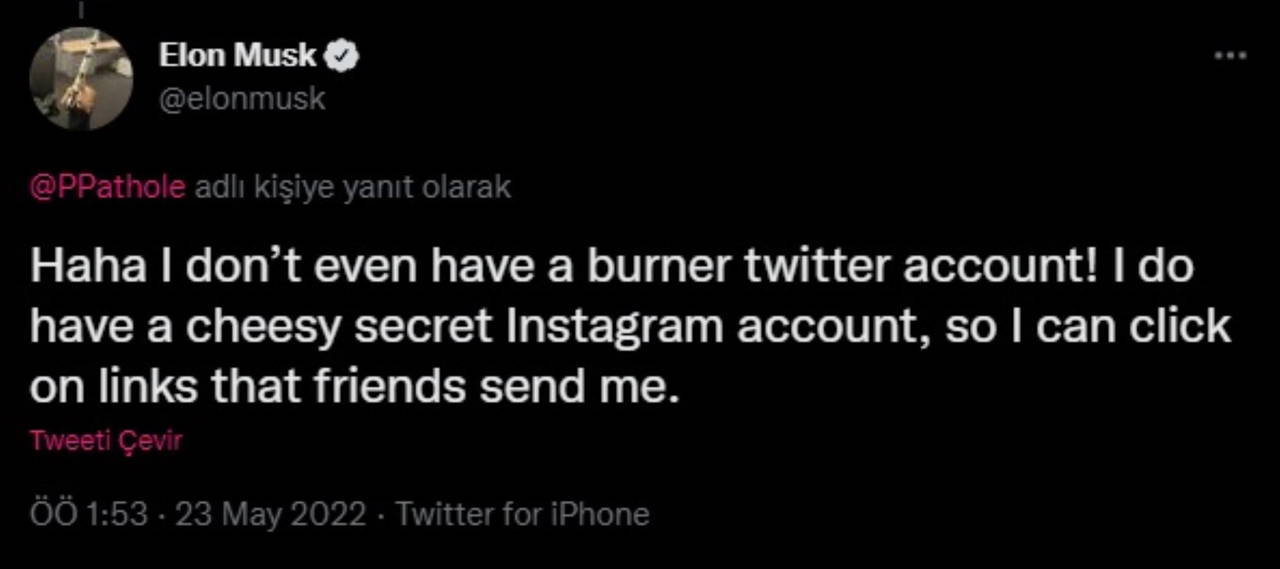Open Elon Musk's profile picture
This screenshot has width=1280, height=569.
point(82,78)
